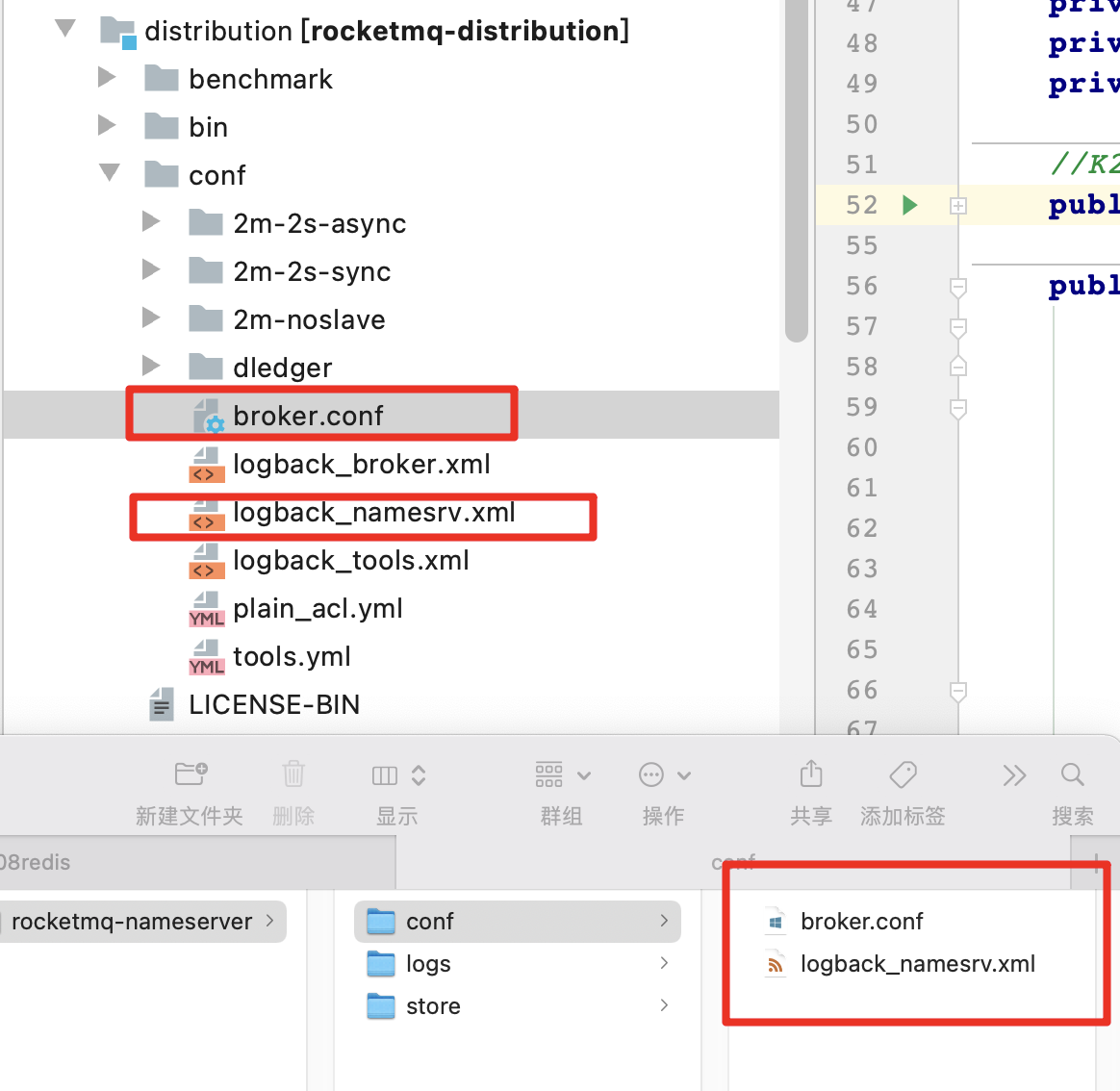Open the Finder view switcher up-down arrows
Viewport: 1120px width, 1091px height.
pos(419,775)
